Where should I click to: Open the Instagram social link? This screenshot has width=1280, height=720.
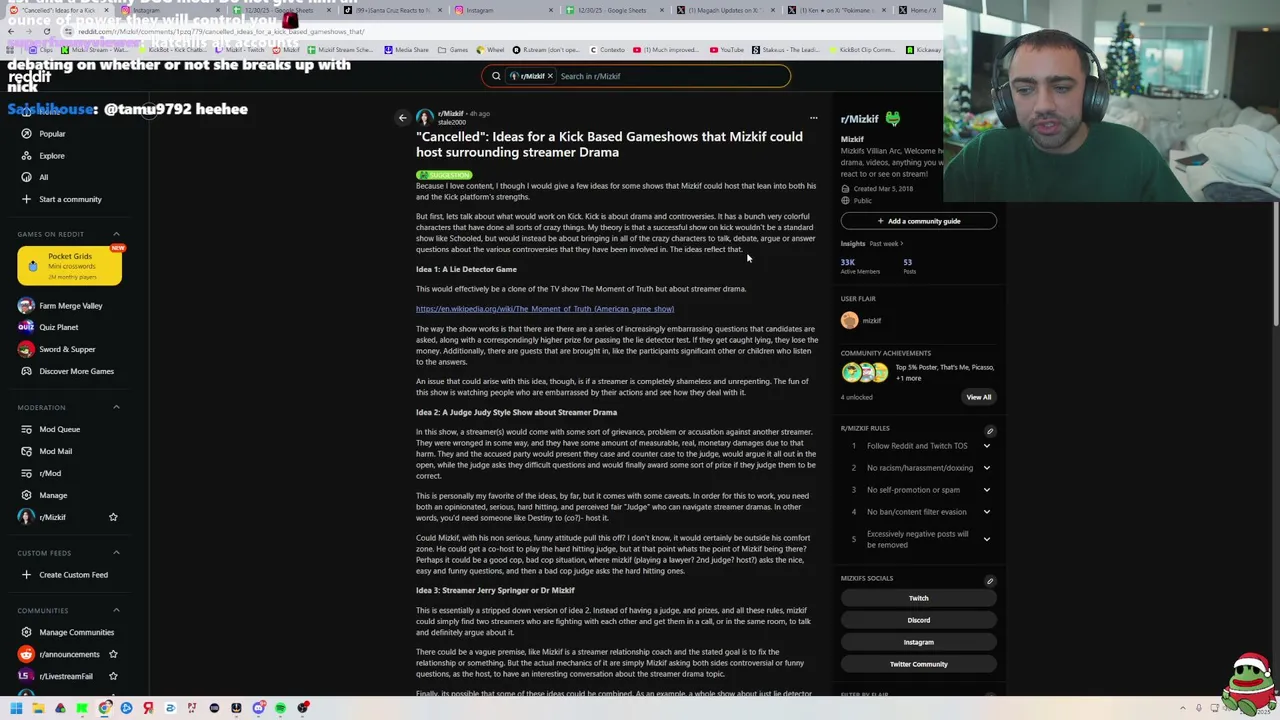(x=918, y=642)
